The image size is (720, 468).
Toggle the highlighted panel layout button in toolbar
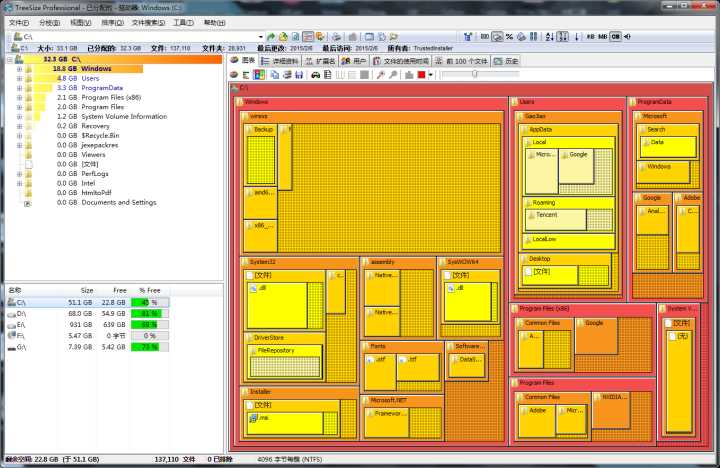308,37
